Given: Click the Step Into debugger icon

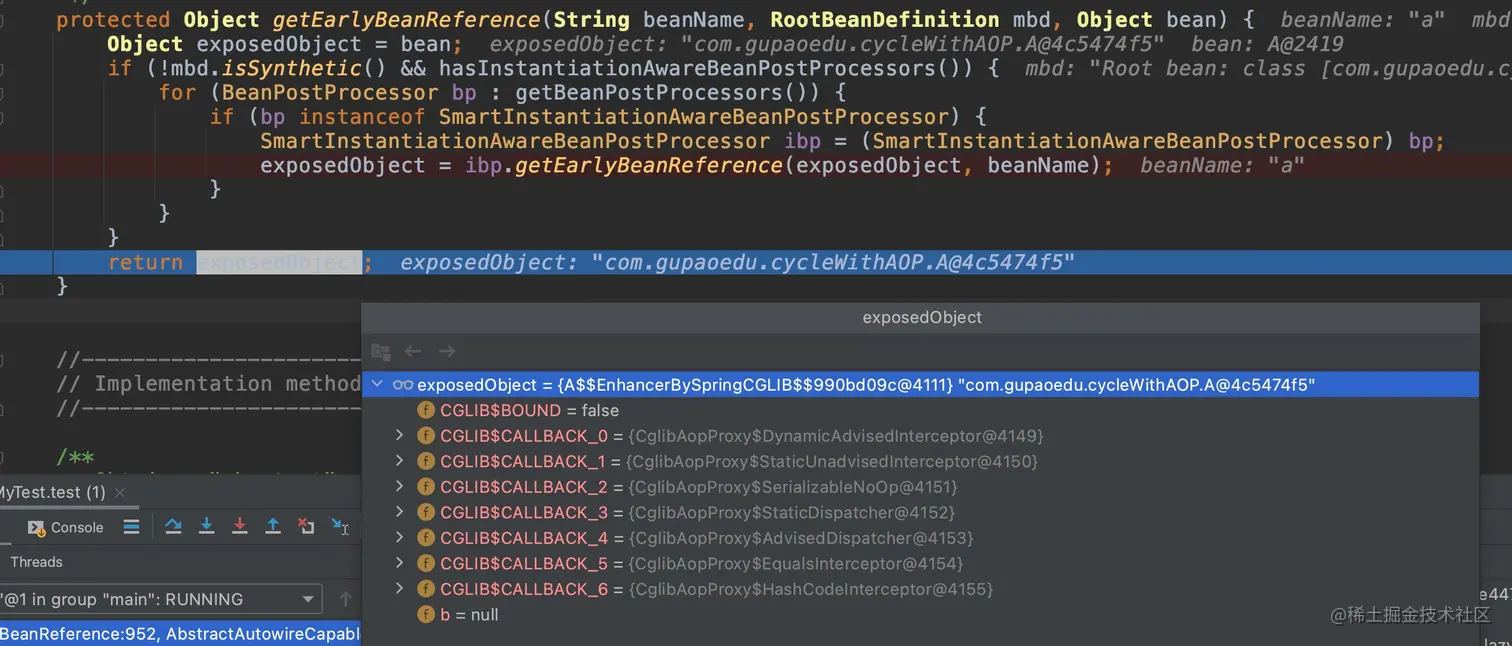Looking at the screenshot, I should (207, 526).
